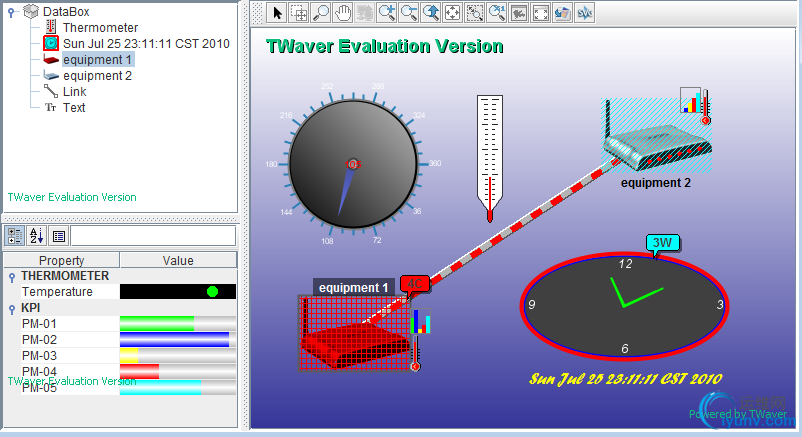Click the zoom-back up-arrow magnifier icon
This screenshot has height=437, width=802.
pyautogui.click(x=431, y=13)
